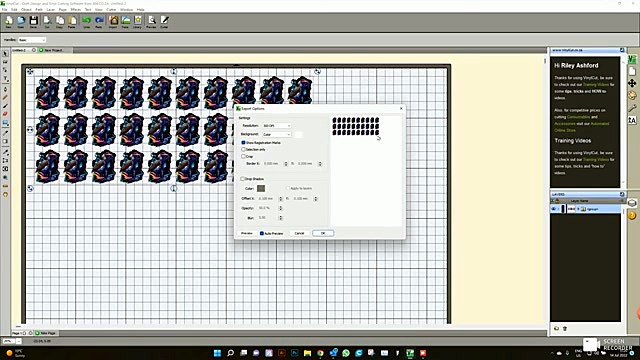Toggle visibility eye of the group layer
Screen dimensions: 640x360
click(x=554, y=209)
